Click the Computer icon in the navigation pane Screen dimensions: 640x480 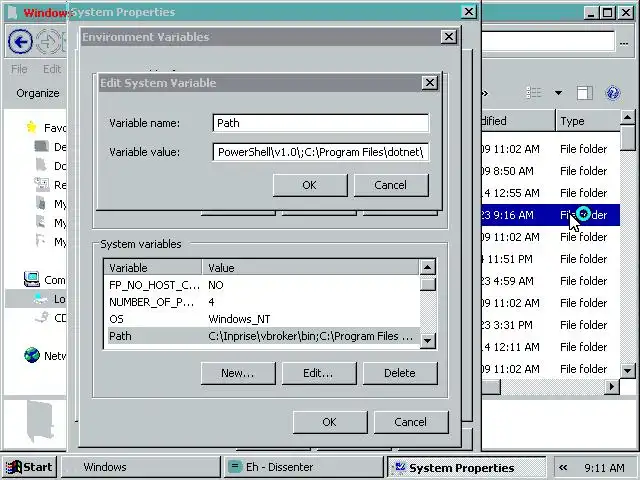coord(31,279)
